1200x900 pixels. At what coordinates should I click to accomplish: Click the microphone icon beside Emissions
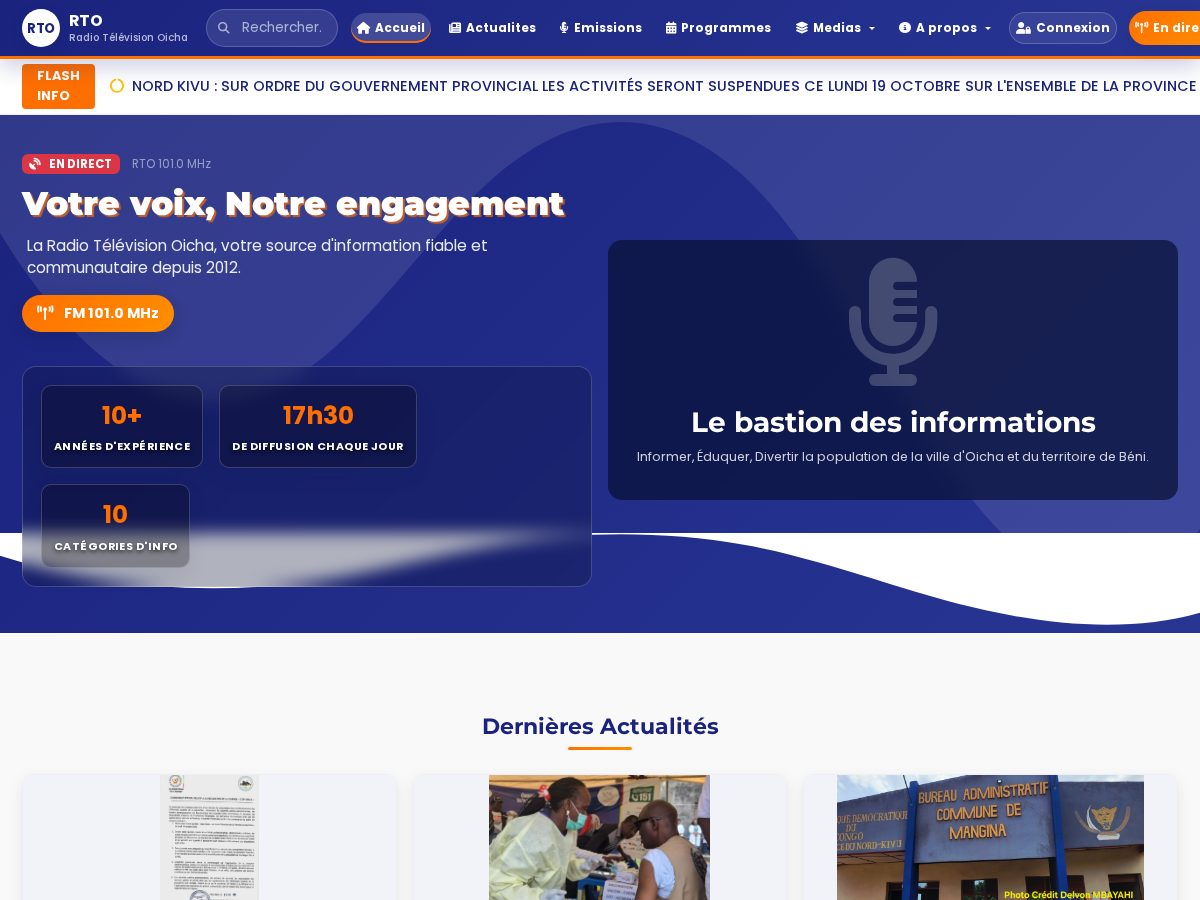coord(564,28)
